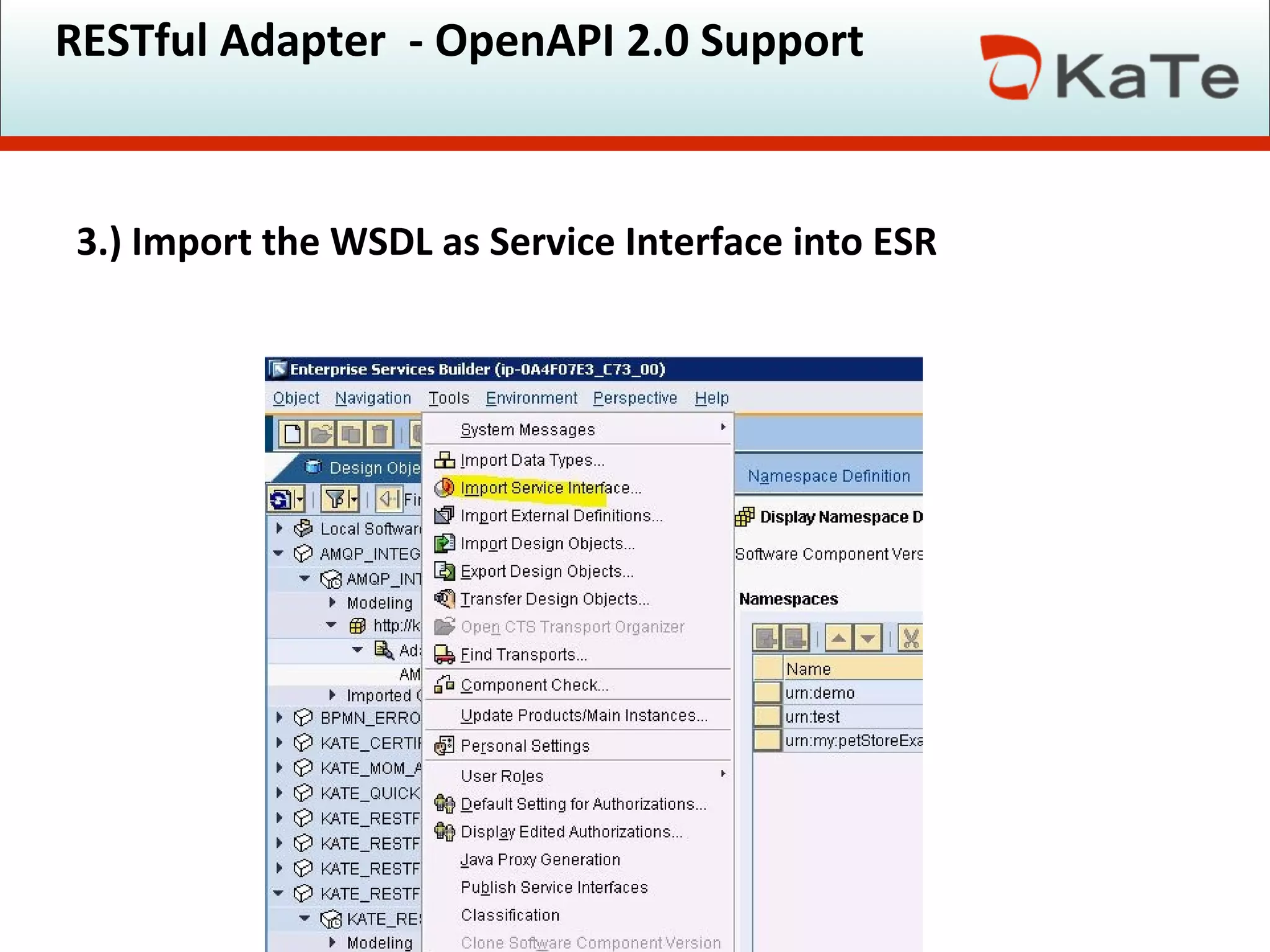This screenshot has width=1270, height=952.
Task: Click the New object toolbar icon
Action: point(293,434)
